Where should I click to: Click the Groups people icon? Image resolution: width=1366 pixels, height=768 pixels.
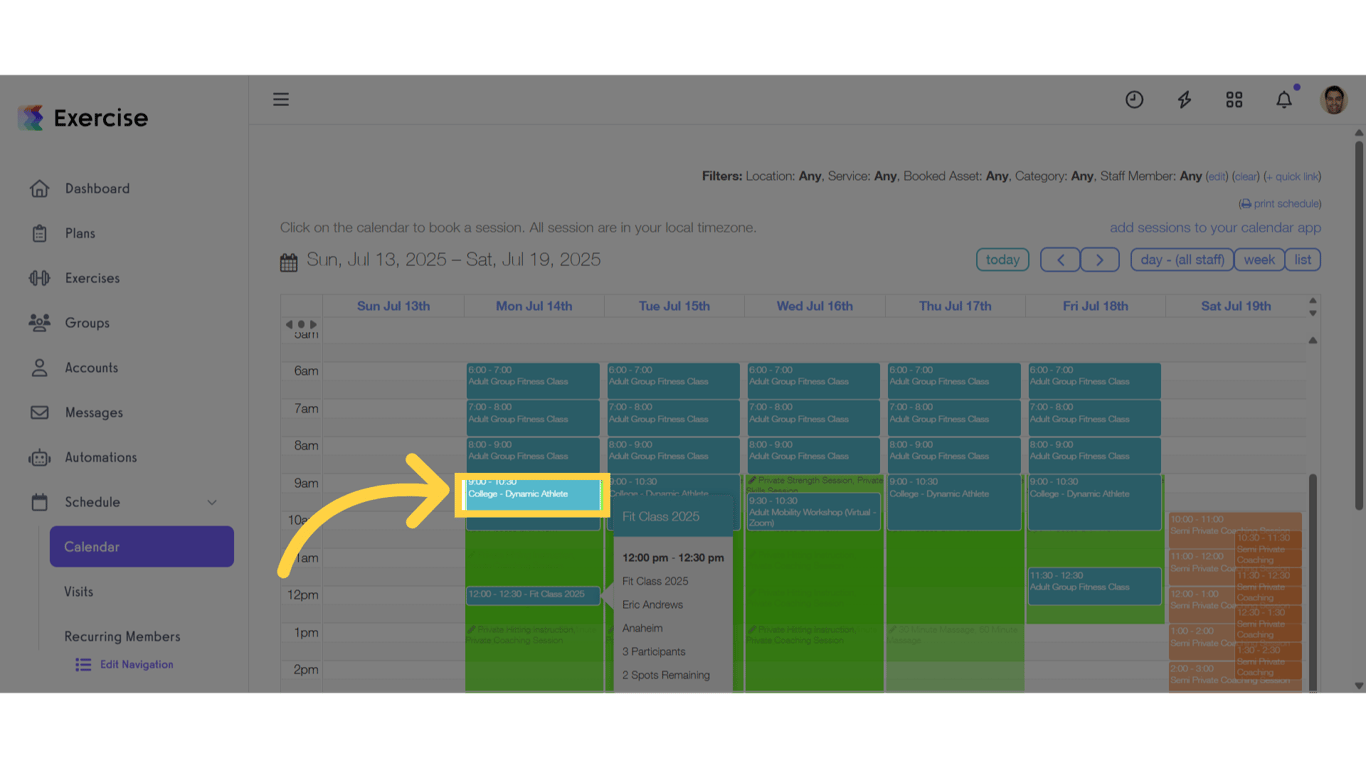click(39, 323)
